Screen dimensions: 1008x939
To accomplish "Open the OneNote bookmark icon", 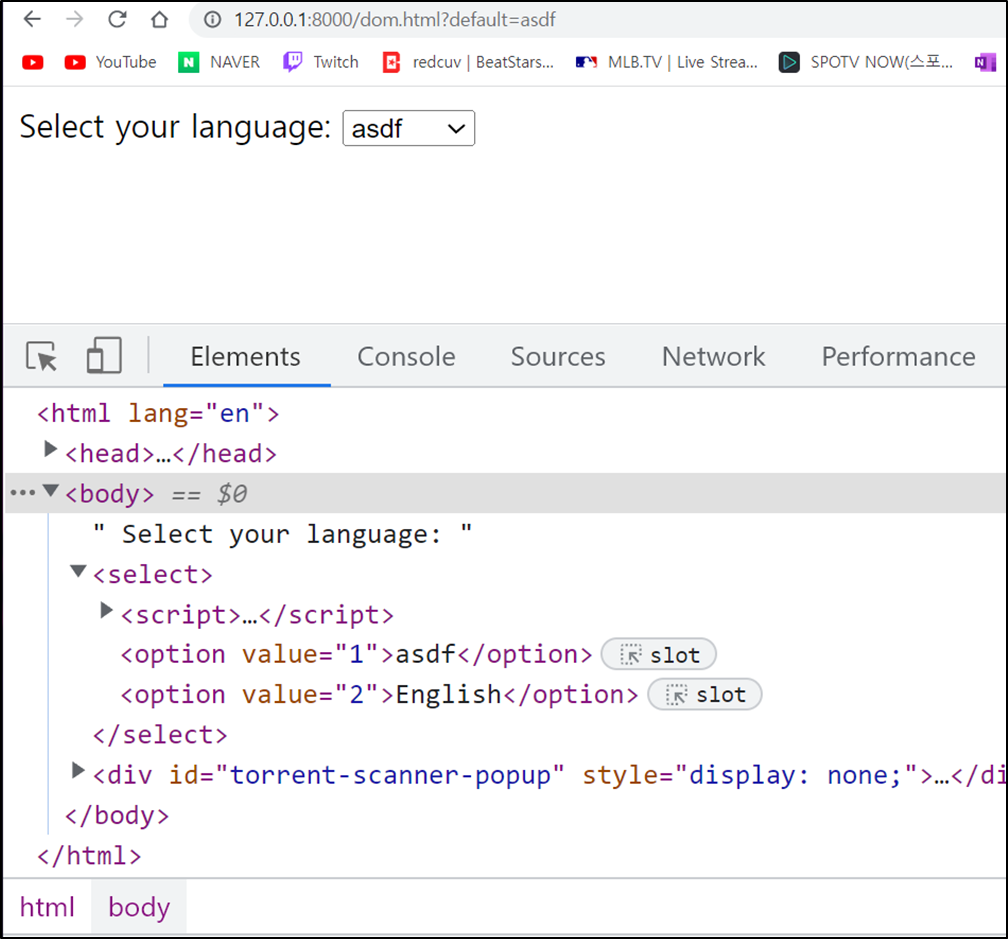I will click(985, 62).
